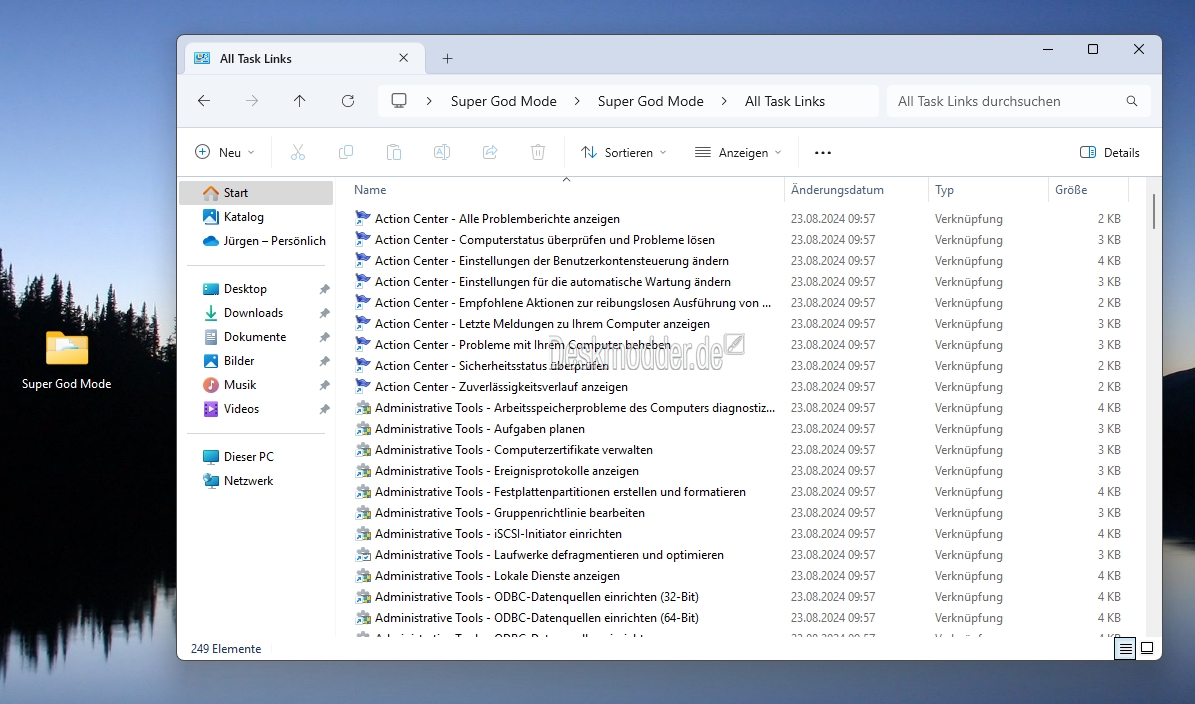Refresh the folder view
Image resolution: width=1195 pixels, height=704 pixels.
point(348,101)
